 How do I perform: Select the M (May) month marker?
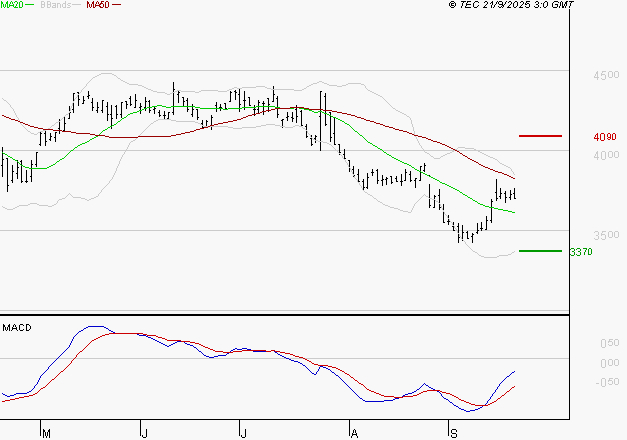44,433
